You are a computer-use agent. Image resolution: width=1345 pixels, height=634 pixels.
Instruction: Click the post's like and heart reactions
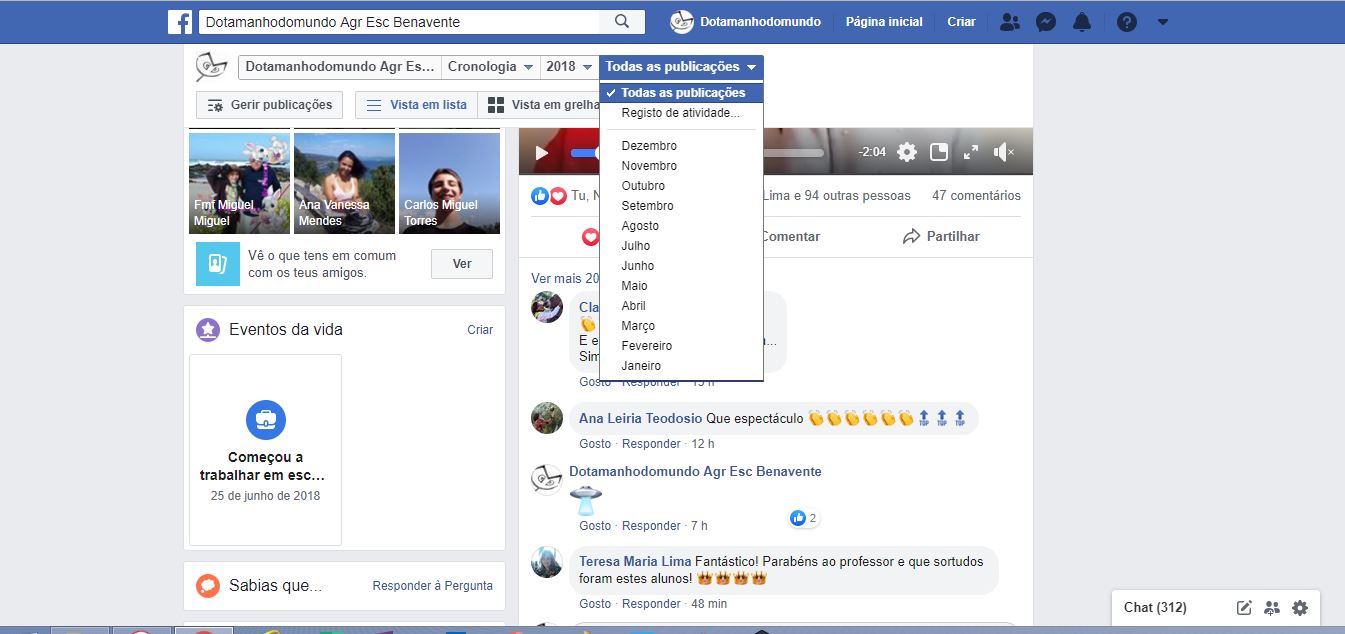[549, 196]
